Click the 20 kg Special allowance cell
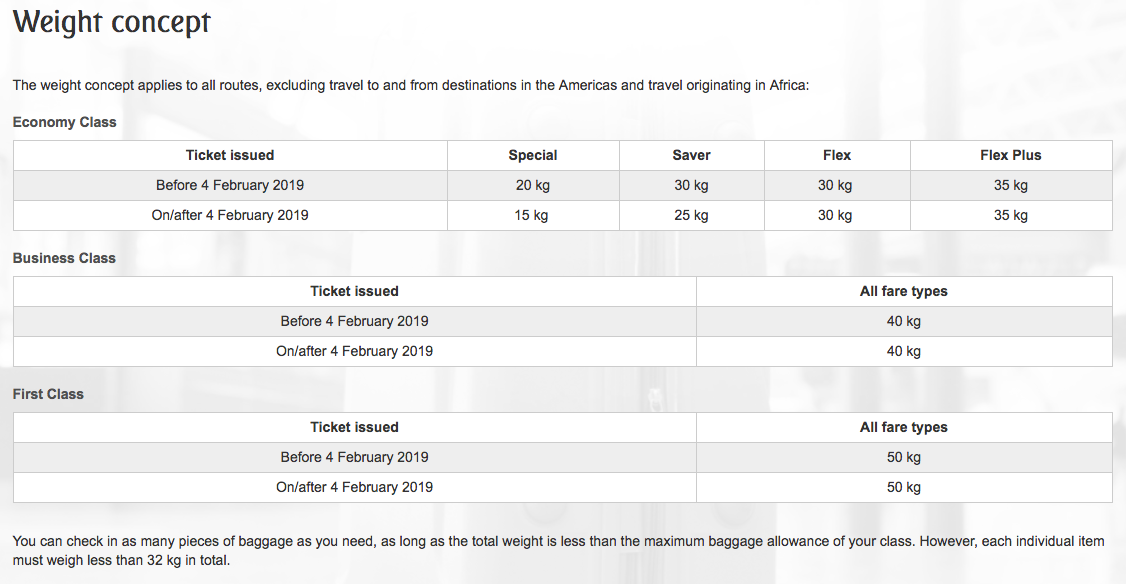This screenshot has width=1126, height=584. click(533, 185)
